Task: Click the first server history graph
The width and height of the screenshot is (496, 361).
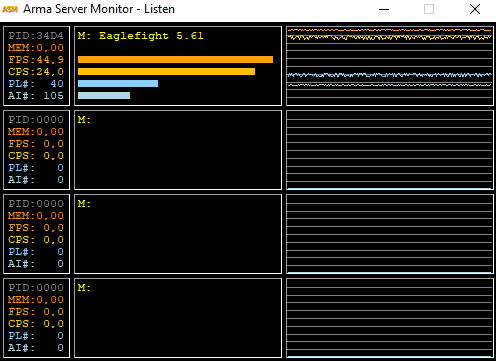Action: (390, 66)
